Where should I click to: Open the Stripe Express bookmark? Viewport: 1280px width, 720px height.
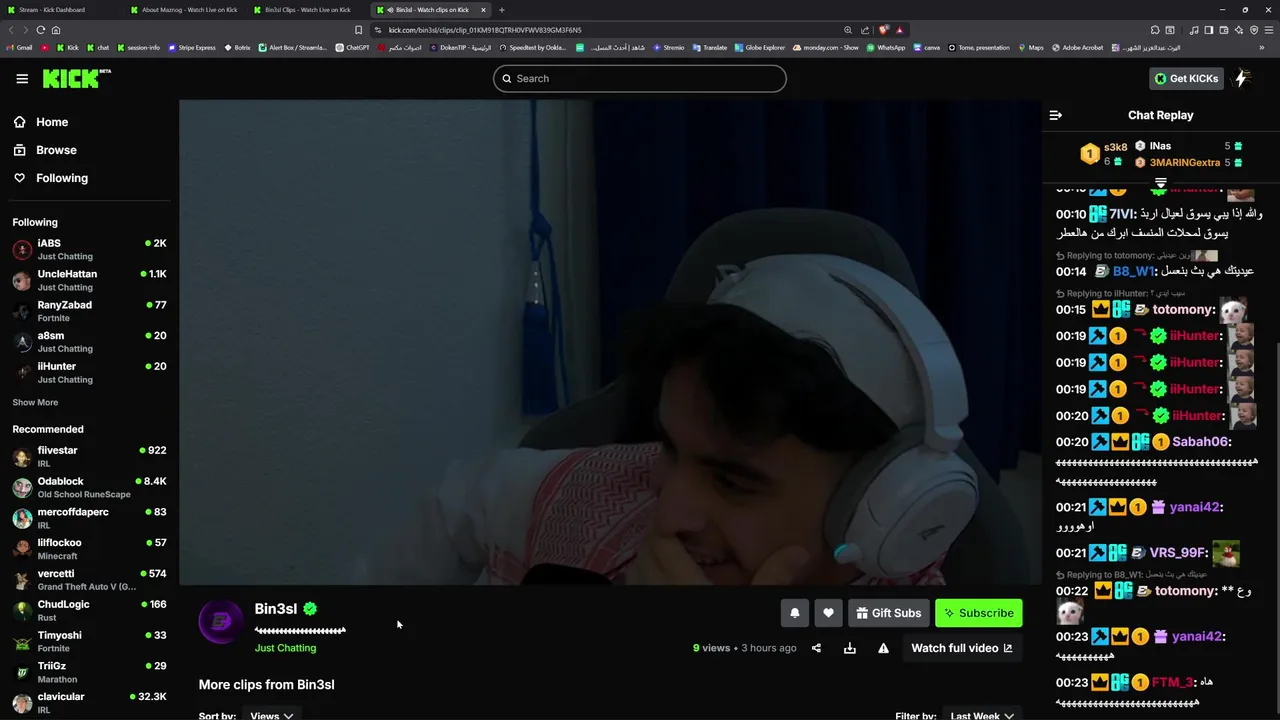click(192, 47)
